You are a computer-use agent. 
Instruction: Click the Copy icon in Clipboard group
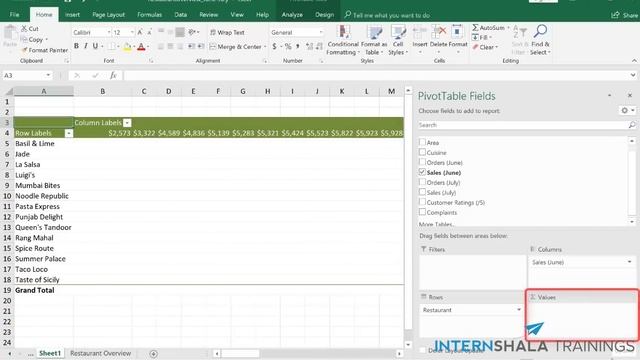pyautogui.click(x=24, y=39)
